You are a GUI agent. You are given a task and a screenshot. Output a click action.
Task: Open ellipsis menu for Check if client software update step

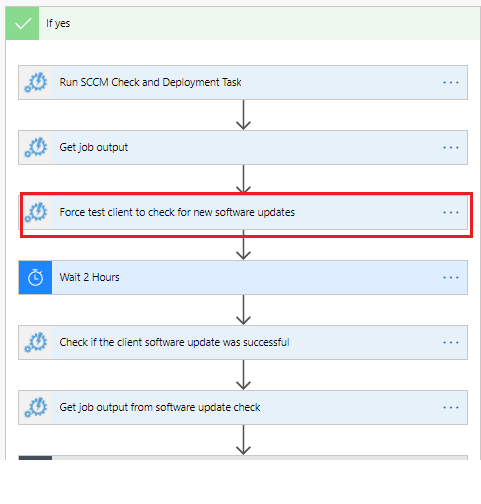pyautogui.click(x=451, y=342)
